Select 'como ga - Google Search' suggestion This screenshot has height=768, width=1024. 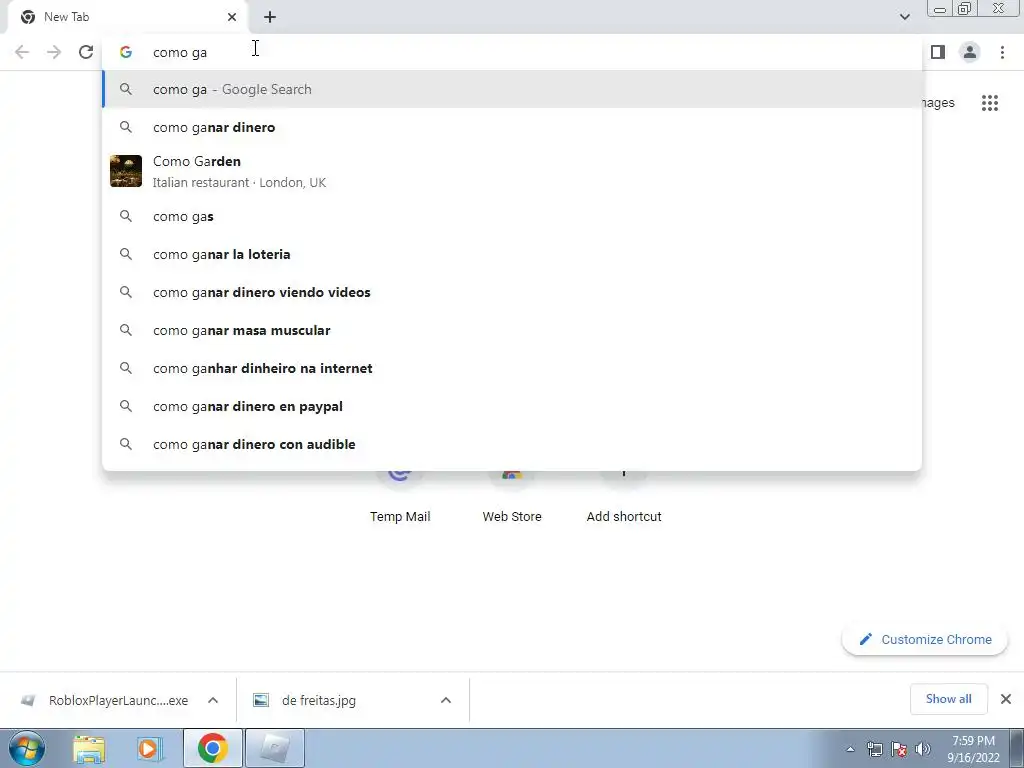pos(512,89)
